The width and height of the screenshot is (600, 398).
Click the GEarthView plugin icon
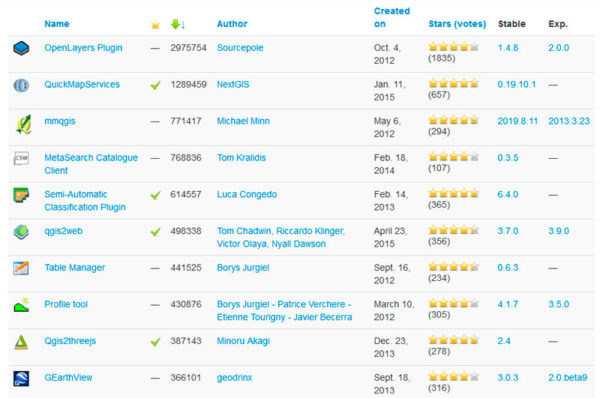(21, 378)
